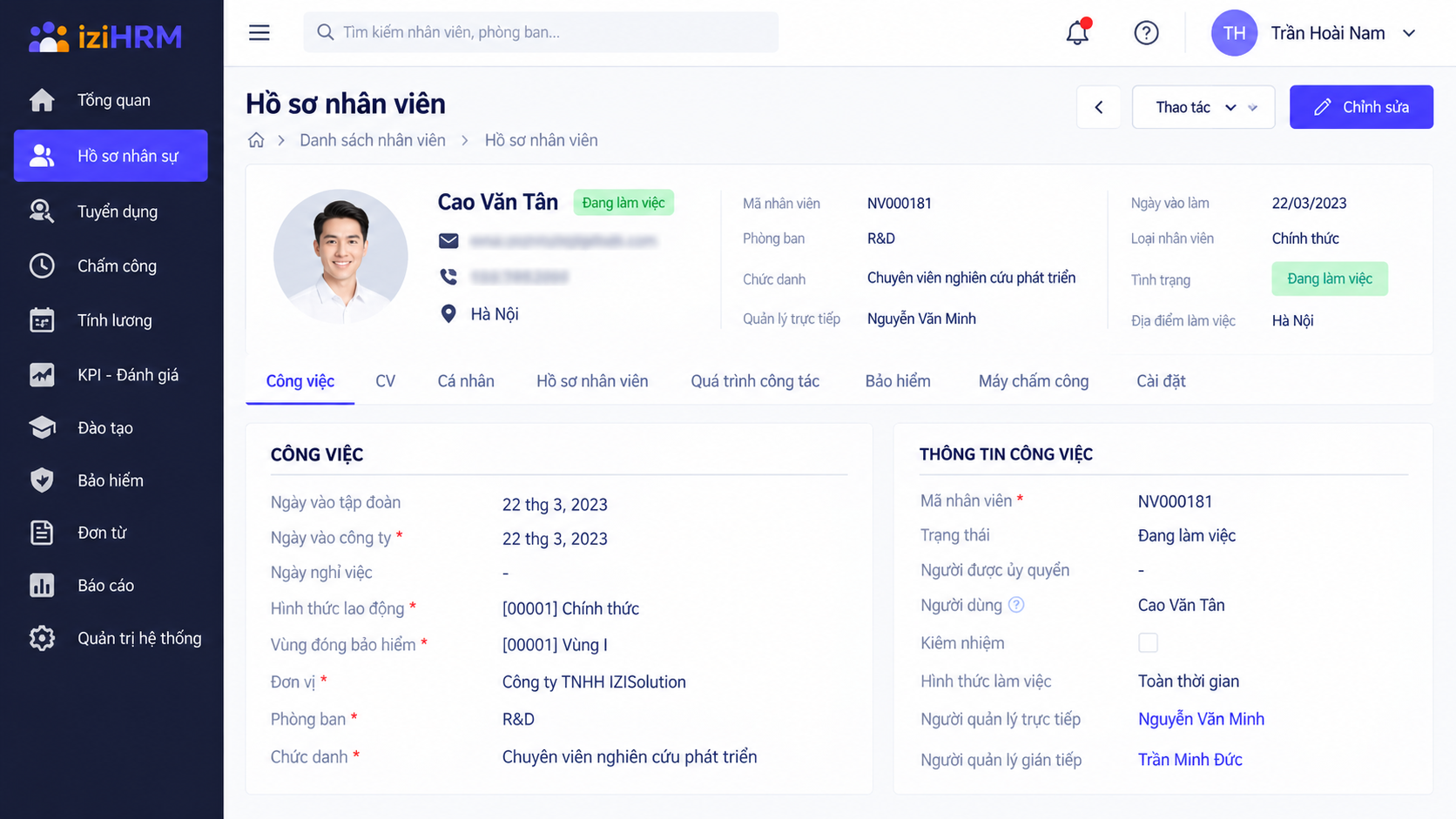This screenshot has width=1456, height=819.
Task: Switch to the Bảo hiểm tab
Action: (898, 381)
